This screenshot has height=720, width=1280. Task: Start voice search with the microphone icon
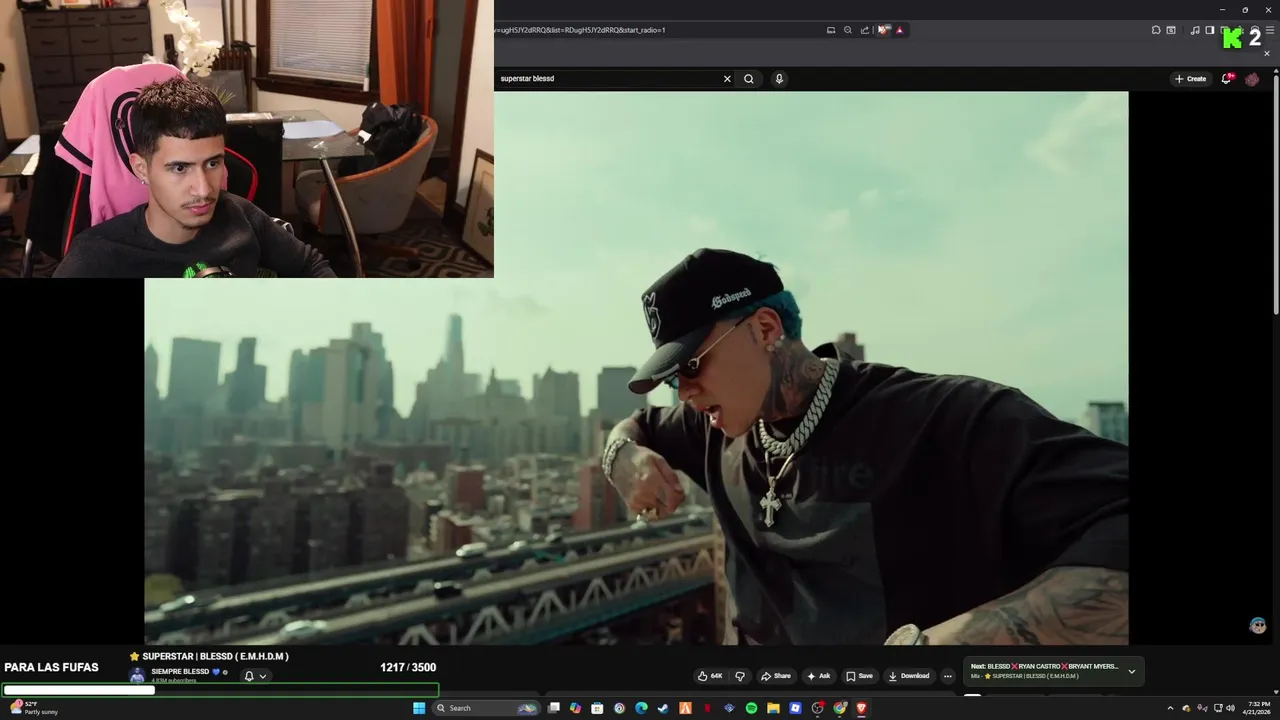point(779,79)
